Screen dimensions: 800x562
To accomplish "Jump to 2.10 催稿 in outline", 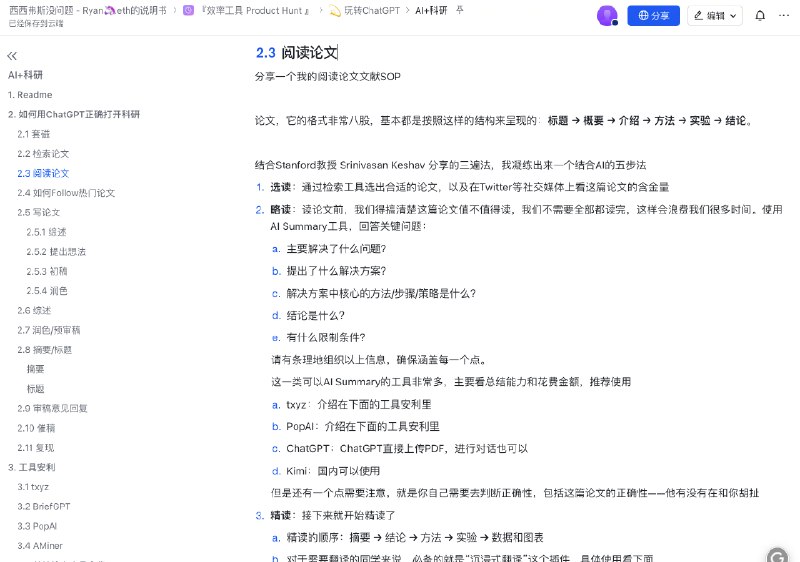I will click(36, 428).
